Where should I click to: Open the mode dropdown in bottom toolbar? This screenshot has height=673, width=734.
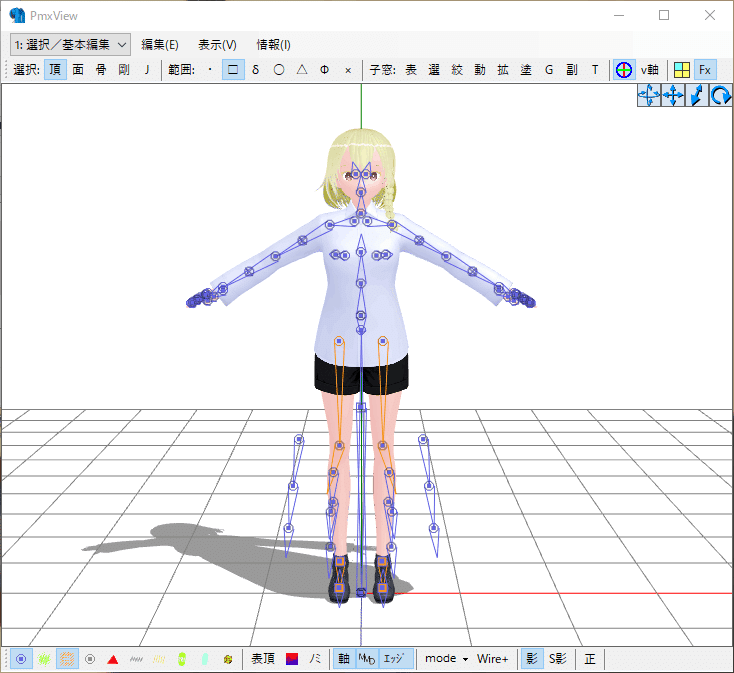[x=447, y=659]
